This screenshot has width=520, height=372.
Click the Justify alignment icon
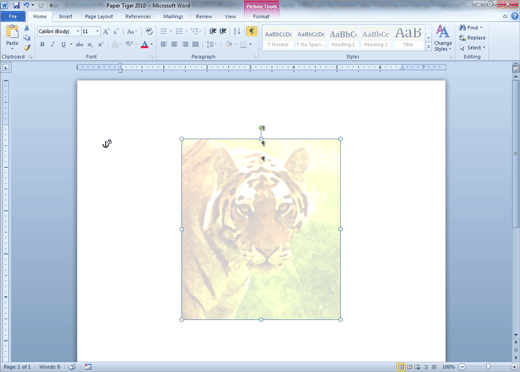(x=195, y=44)
